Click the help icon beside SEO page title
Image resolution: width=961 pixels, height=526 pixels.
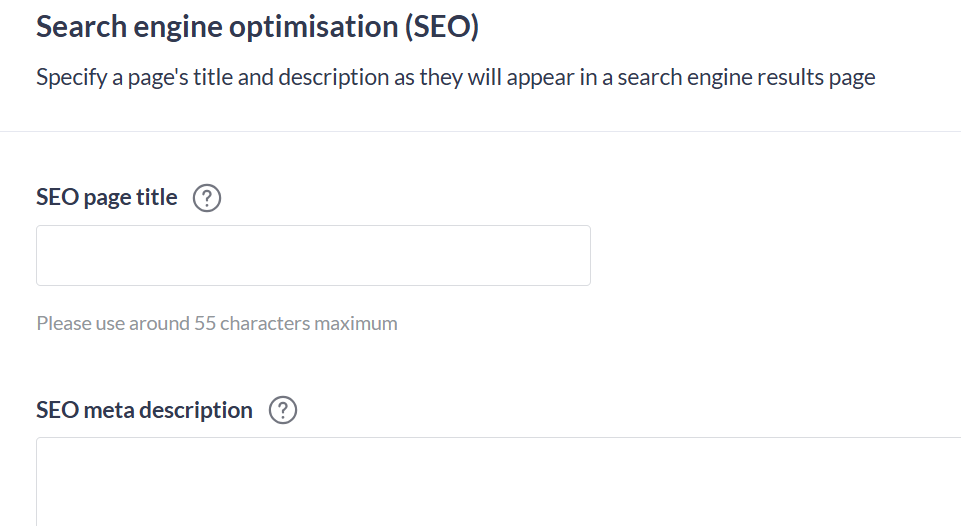(206, 198)
